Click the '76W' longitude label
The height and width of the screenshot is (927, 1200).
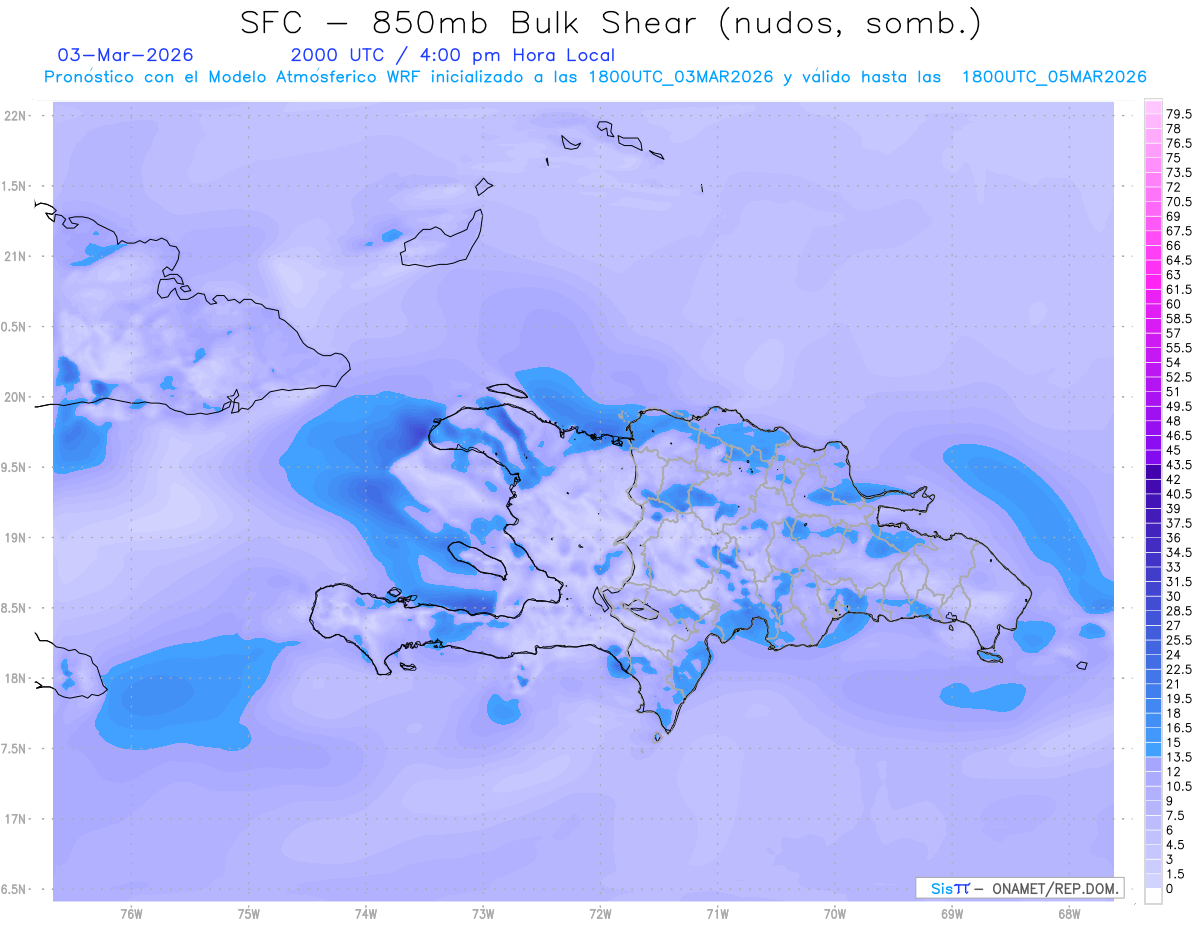click(131, 913)
